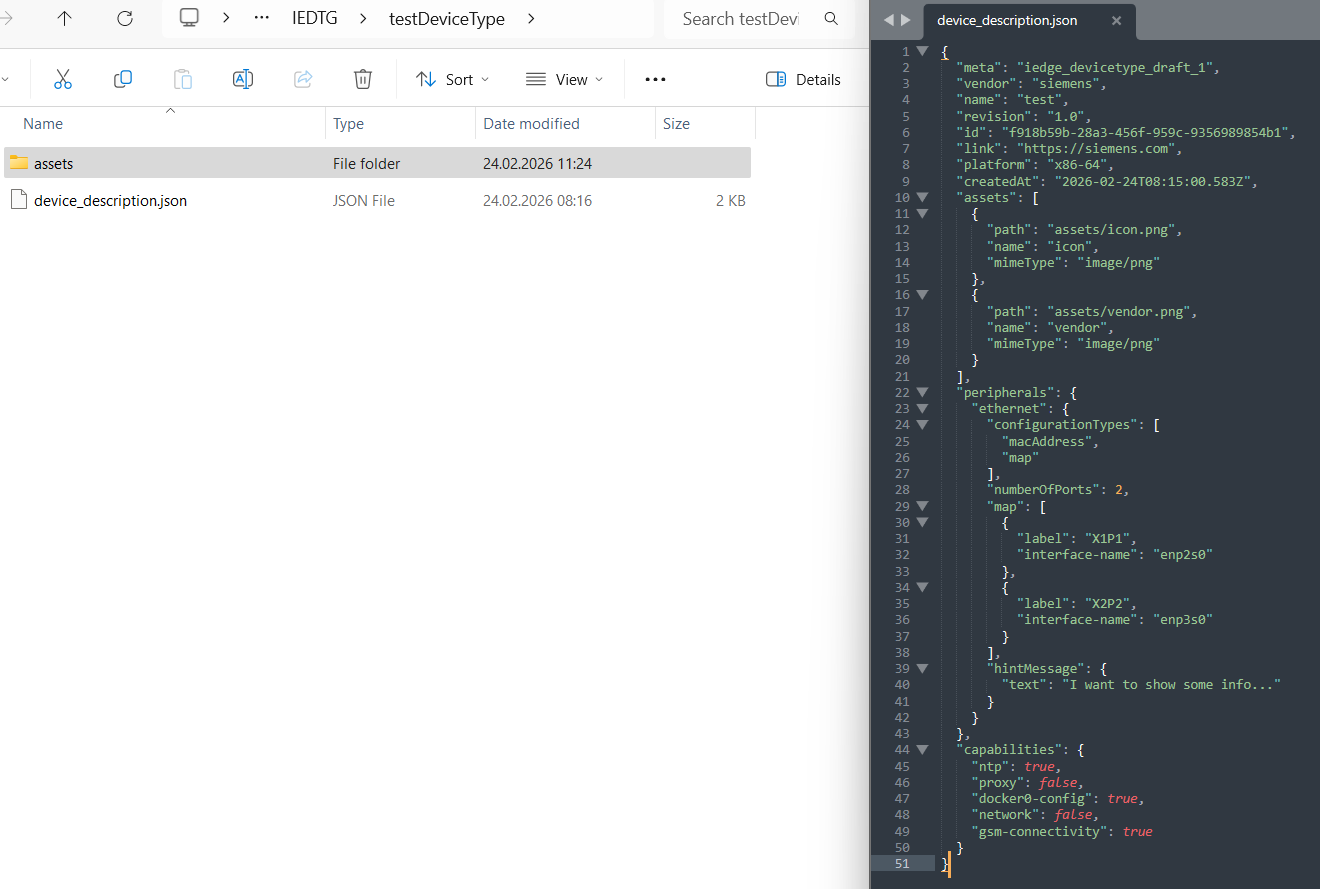Screen dimensions: 1320x889
Task: Switch to device_description.json editor tab
Action: point(1007,20)
